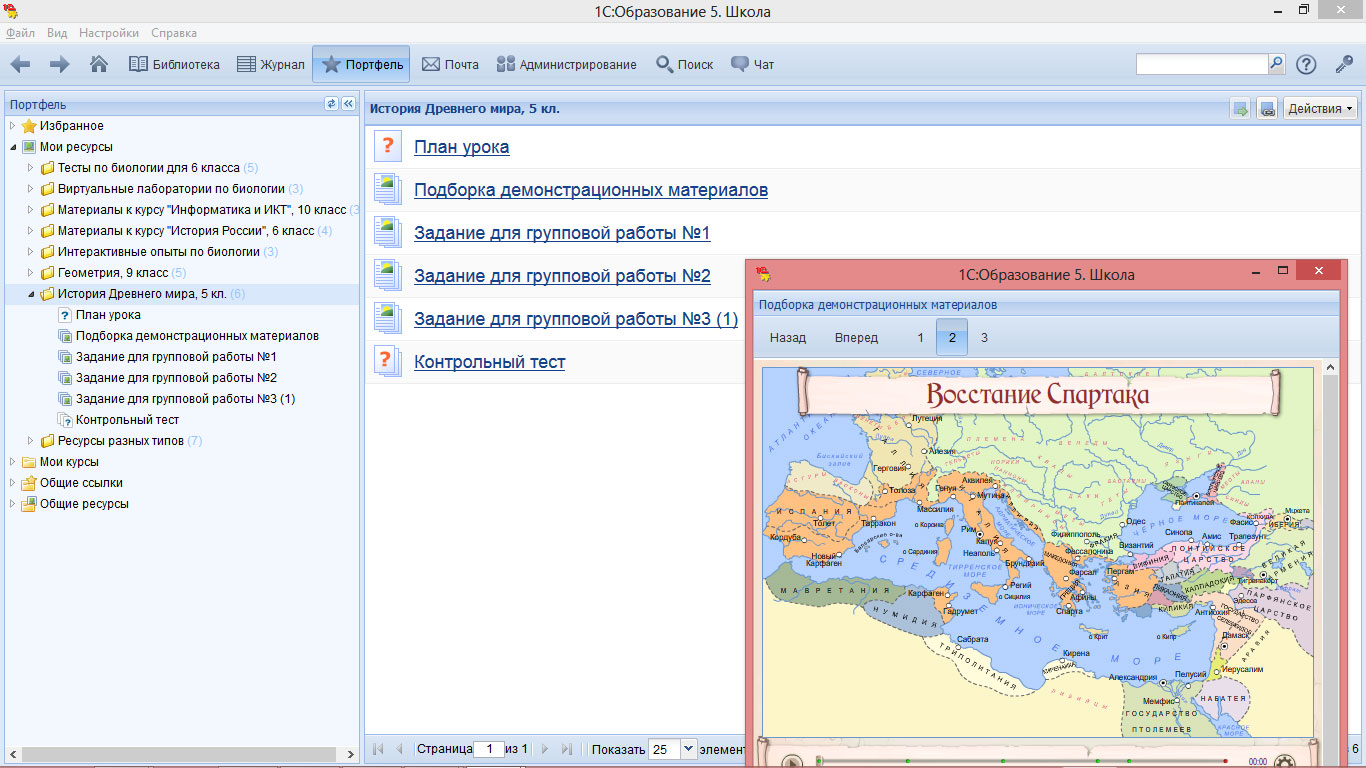
Task: Refresh the Портфель panel tree
Action: [x=332, y=104]
